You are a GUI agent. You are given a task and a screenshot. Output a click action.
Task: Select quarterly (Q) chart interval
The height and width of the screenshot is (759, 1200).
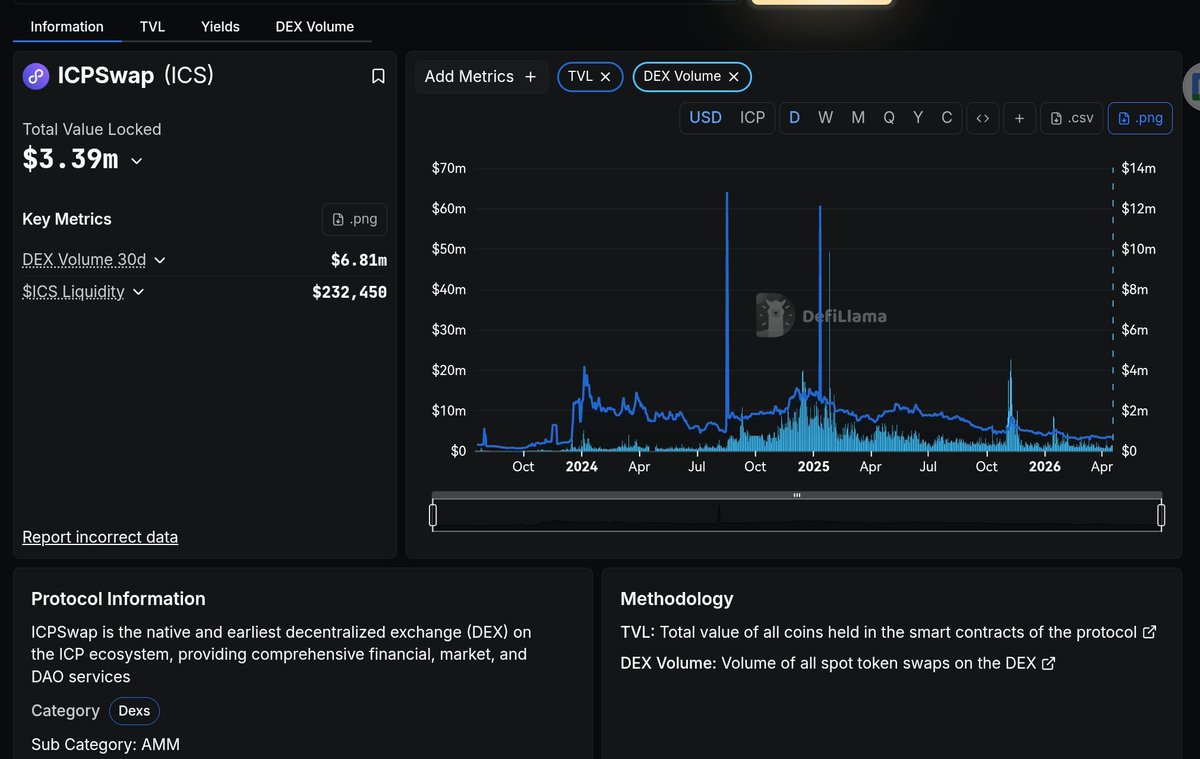888,118
